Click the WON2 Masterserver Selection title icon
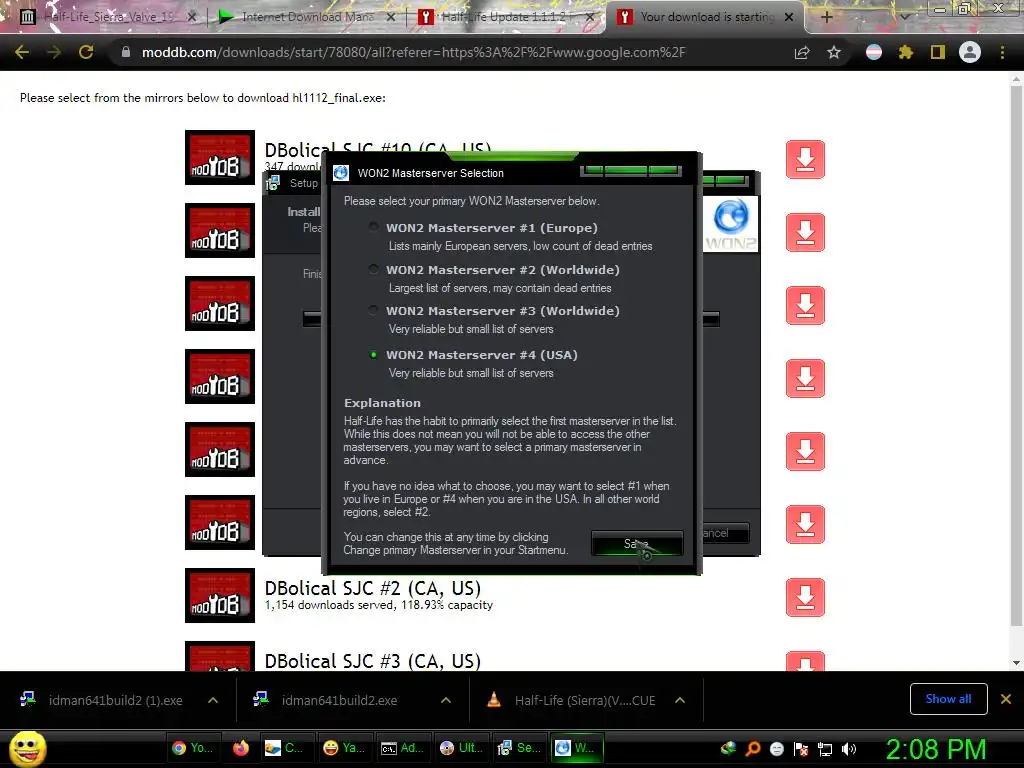The height and width of the screenshot is (768, 1024). (x=341, y=173)
